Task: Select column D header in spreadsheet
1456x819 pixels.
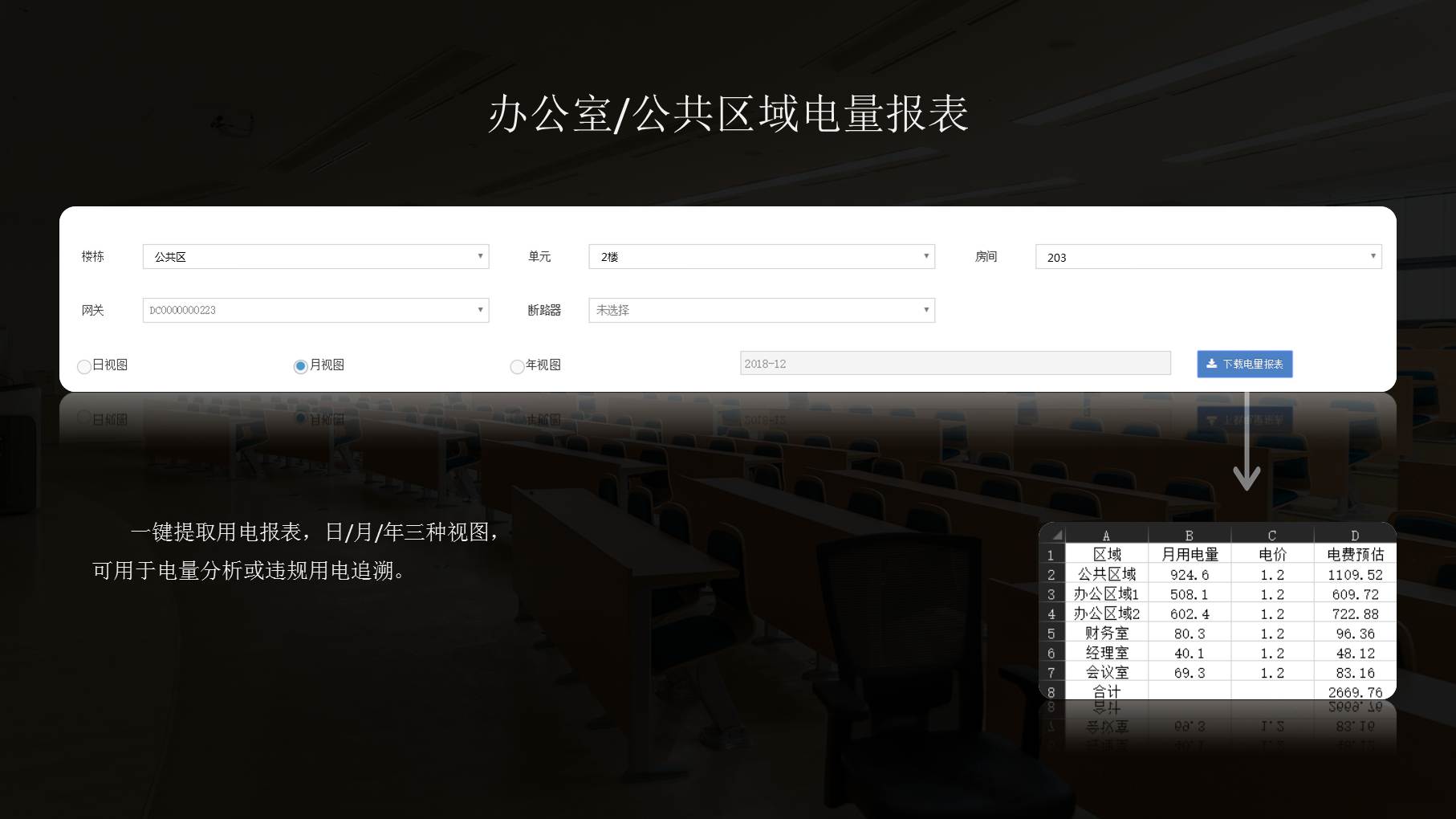Action: [1354, 536]
